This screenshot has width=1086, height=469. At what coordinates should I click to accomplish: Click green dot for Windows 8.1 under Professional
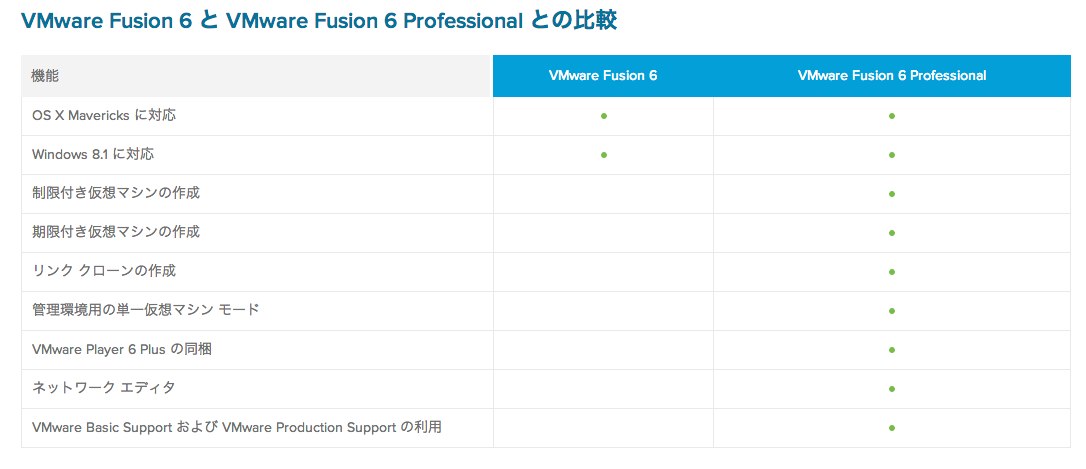[x=892, y=154]
